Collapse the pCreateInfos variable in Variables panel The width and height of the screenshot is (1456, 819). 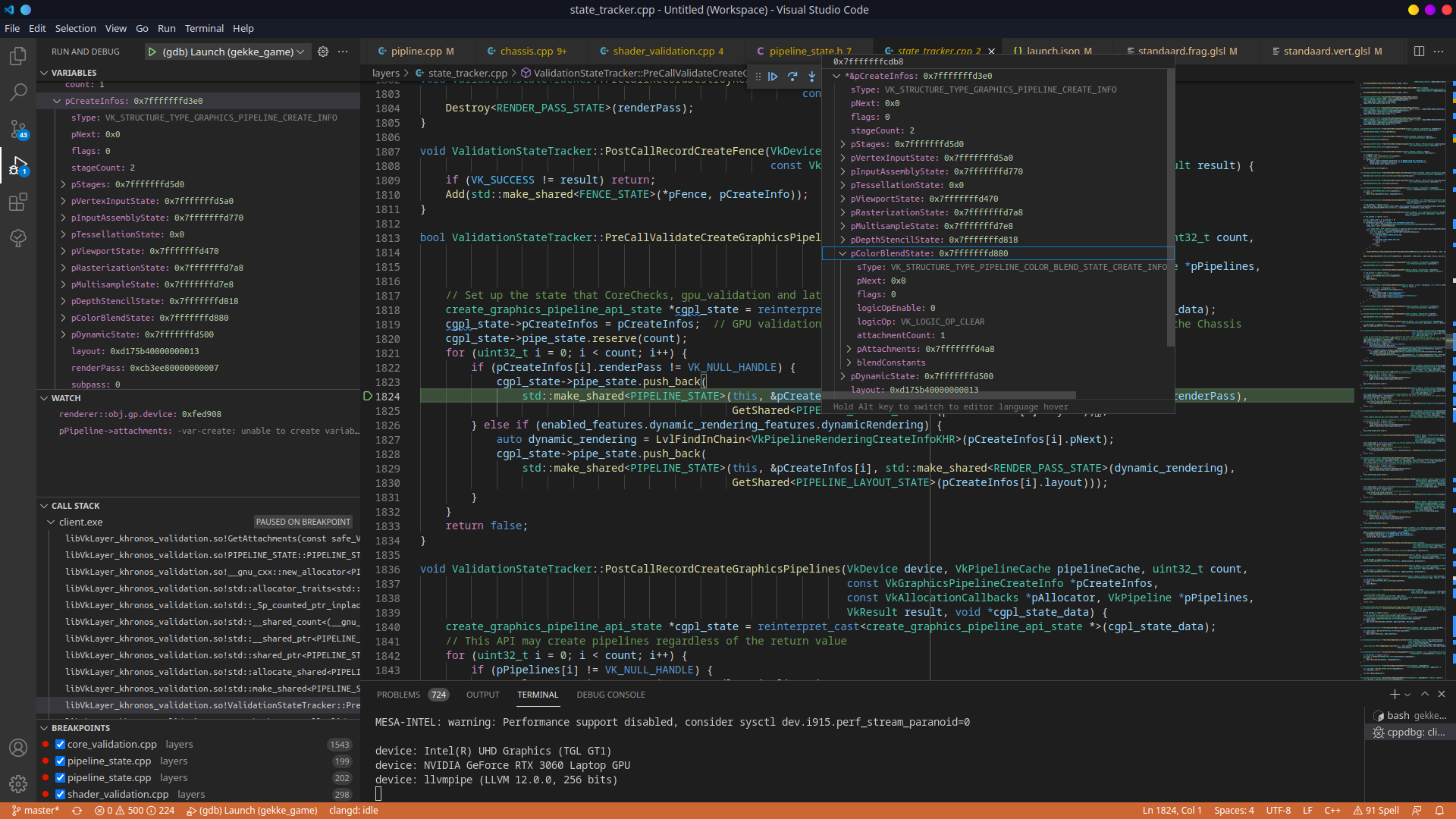(56, 100)
